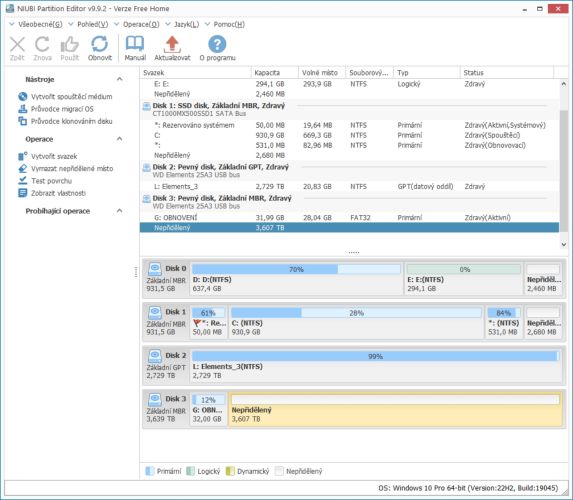Screen dimensions: 573x500
Task: Collapse the Probíhající operace section
Action: (119, 211)
